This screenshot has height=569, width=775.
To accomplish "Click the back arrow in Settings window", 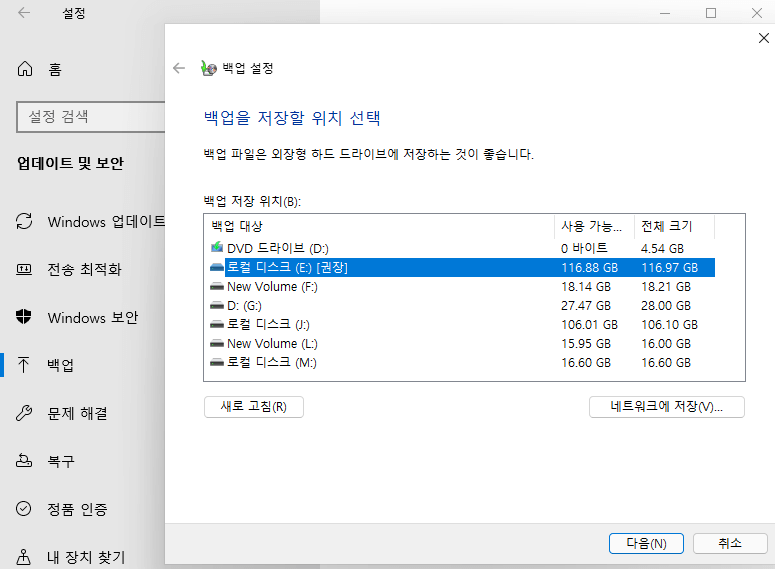I will [24, 13].
